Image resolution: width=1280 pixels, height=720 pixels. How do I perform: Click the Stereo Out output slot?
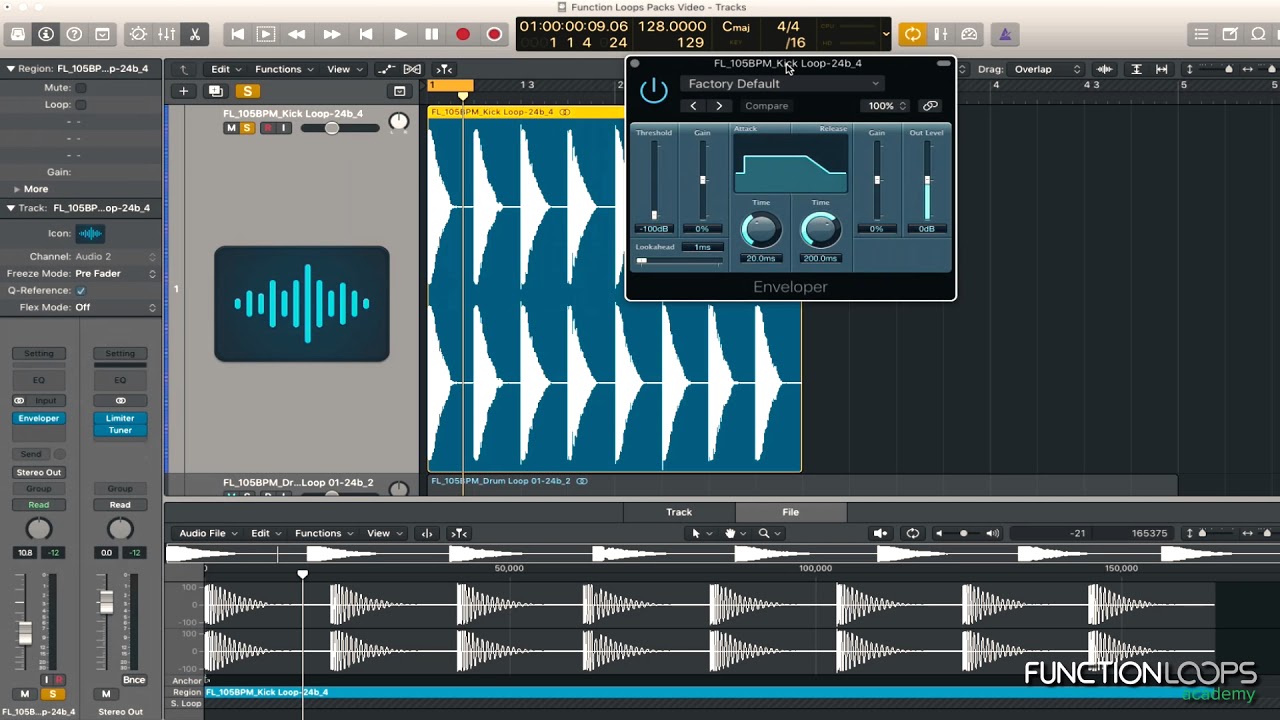(x=39, y=472)
